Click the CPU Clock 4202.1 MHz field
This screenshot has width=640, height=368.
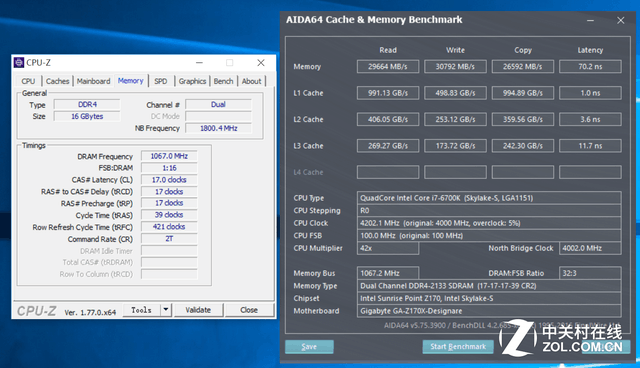pos(489,223)
